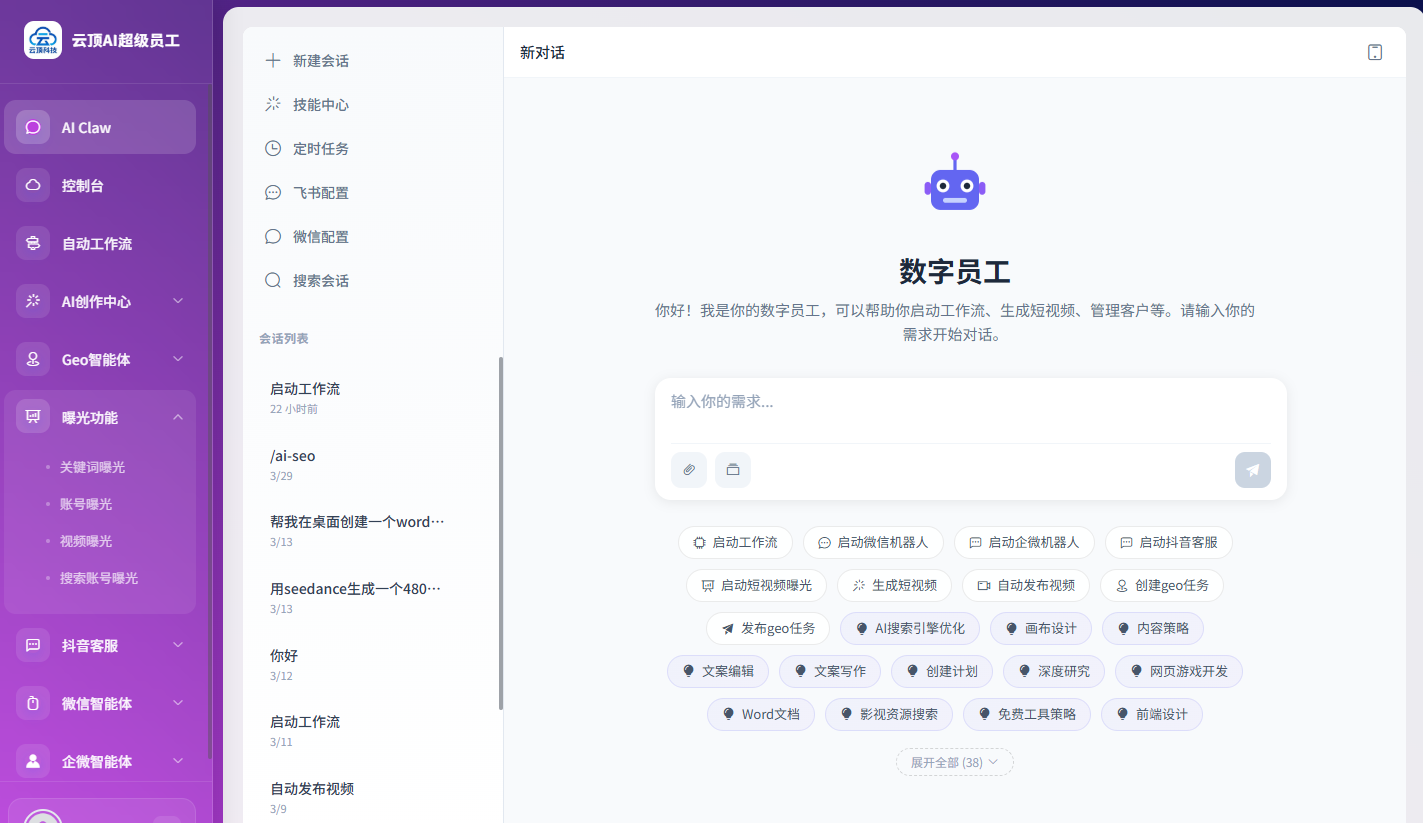Expand all skills with 展开全部 (38)
The width and height of the screenshot is (1423, 823).
pos(955,762)
